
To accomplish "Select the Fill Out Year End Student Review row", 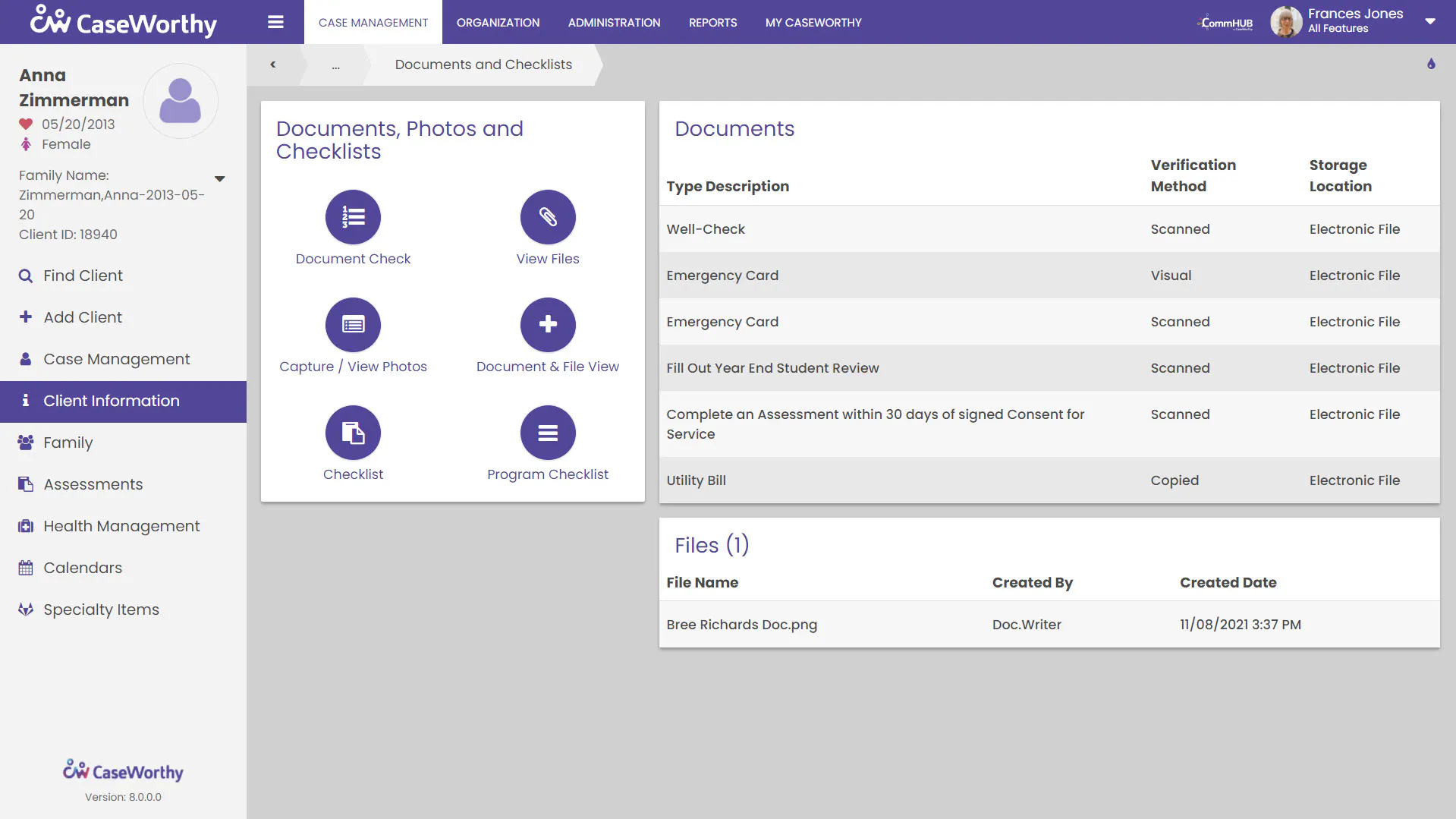I will tap(1049, 368).
